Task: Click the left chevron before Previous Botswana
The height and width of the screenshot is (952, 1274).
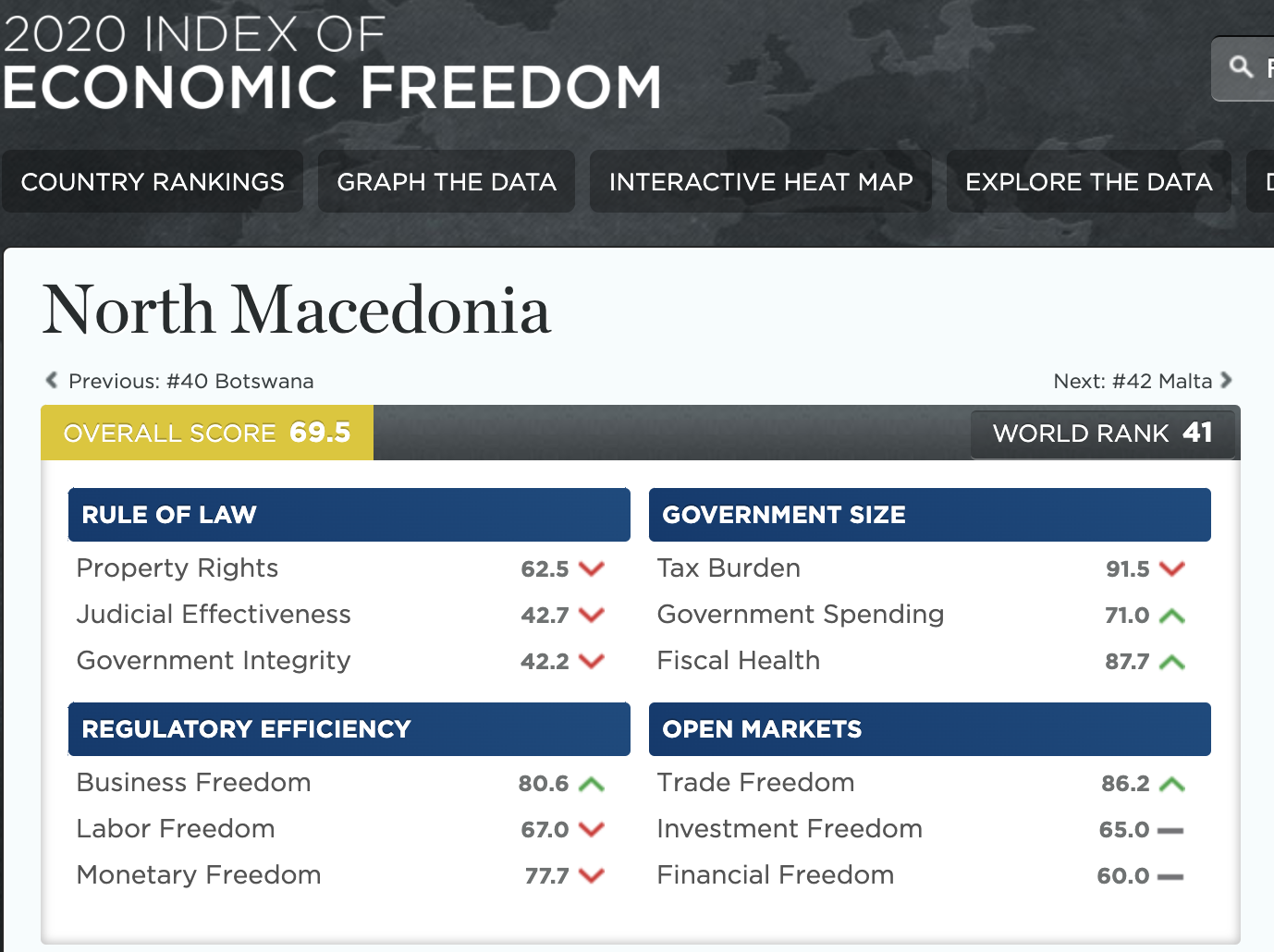Action: (x=52, y=380)
